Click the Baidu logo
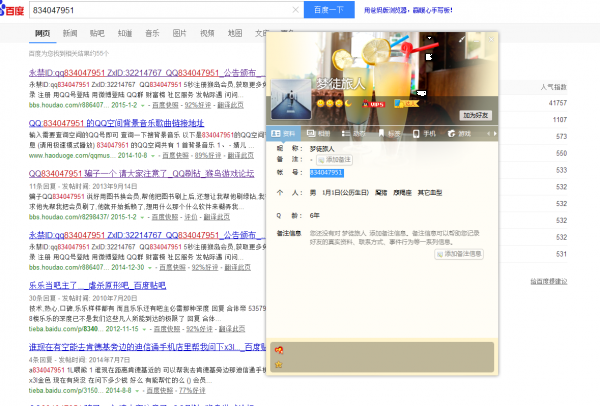The image size is (600, 406). click(12, 10)
